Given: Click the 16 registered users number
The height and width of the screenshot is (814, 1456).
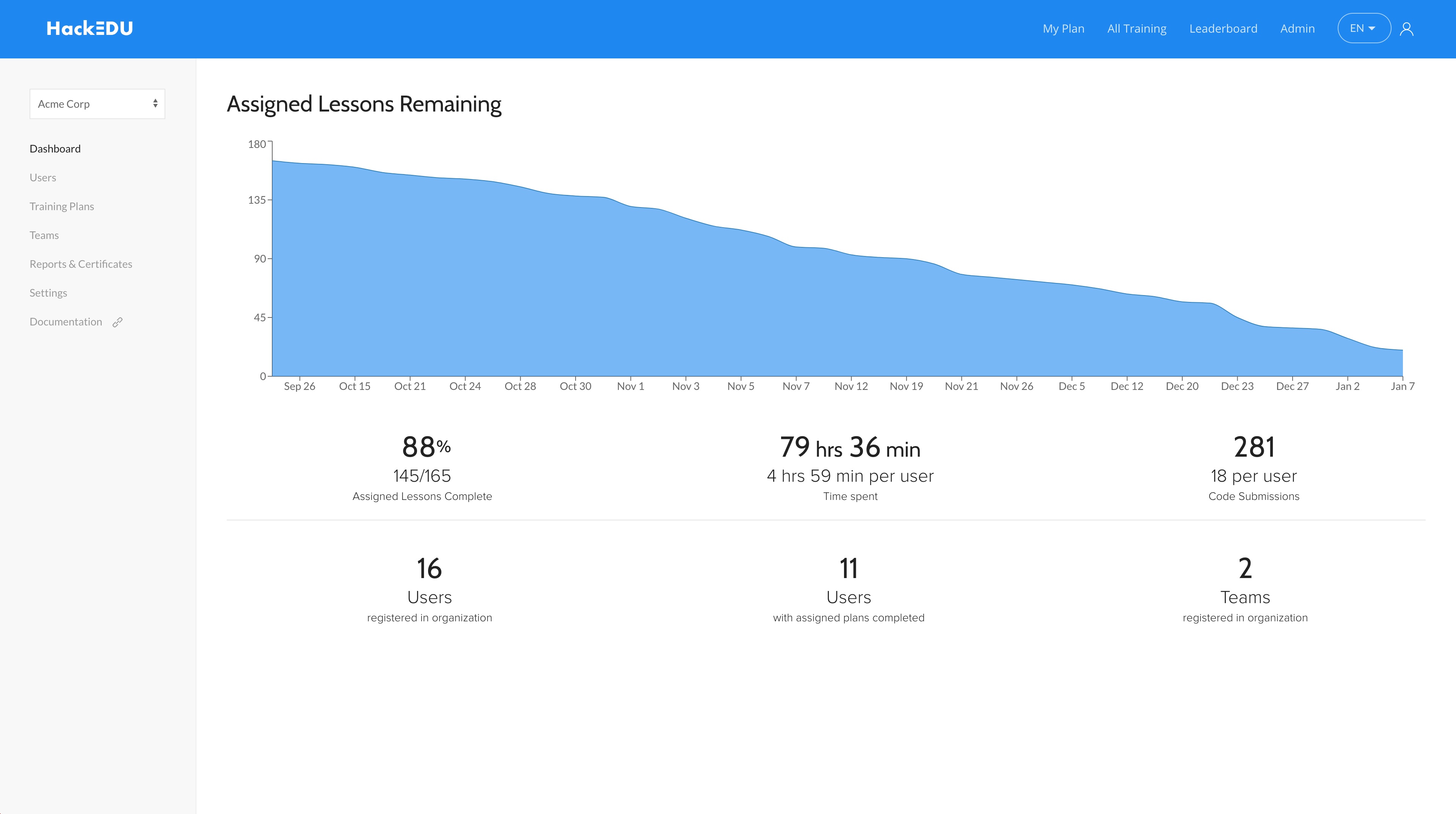Looking at the screenshot, I should (x=429, y=569).
